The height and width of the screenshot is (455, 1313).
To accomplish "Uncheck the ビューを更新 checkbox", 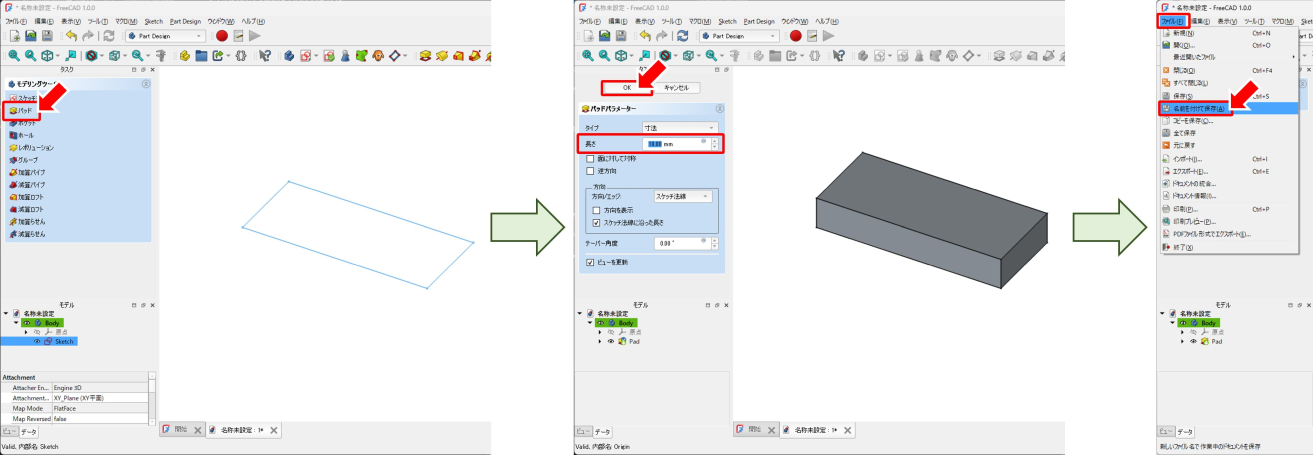I will tap(590, 262).
